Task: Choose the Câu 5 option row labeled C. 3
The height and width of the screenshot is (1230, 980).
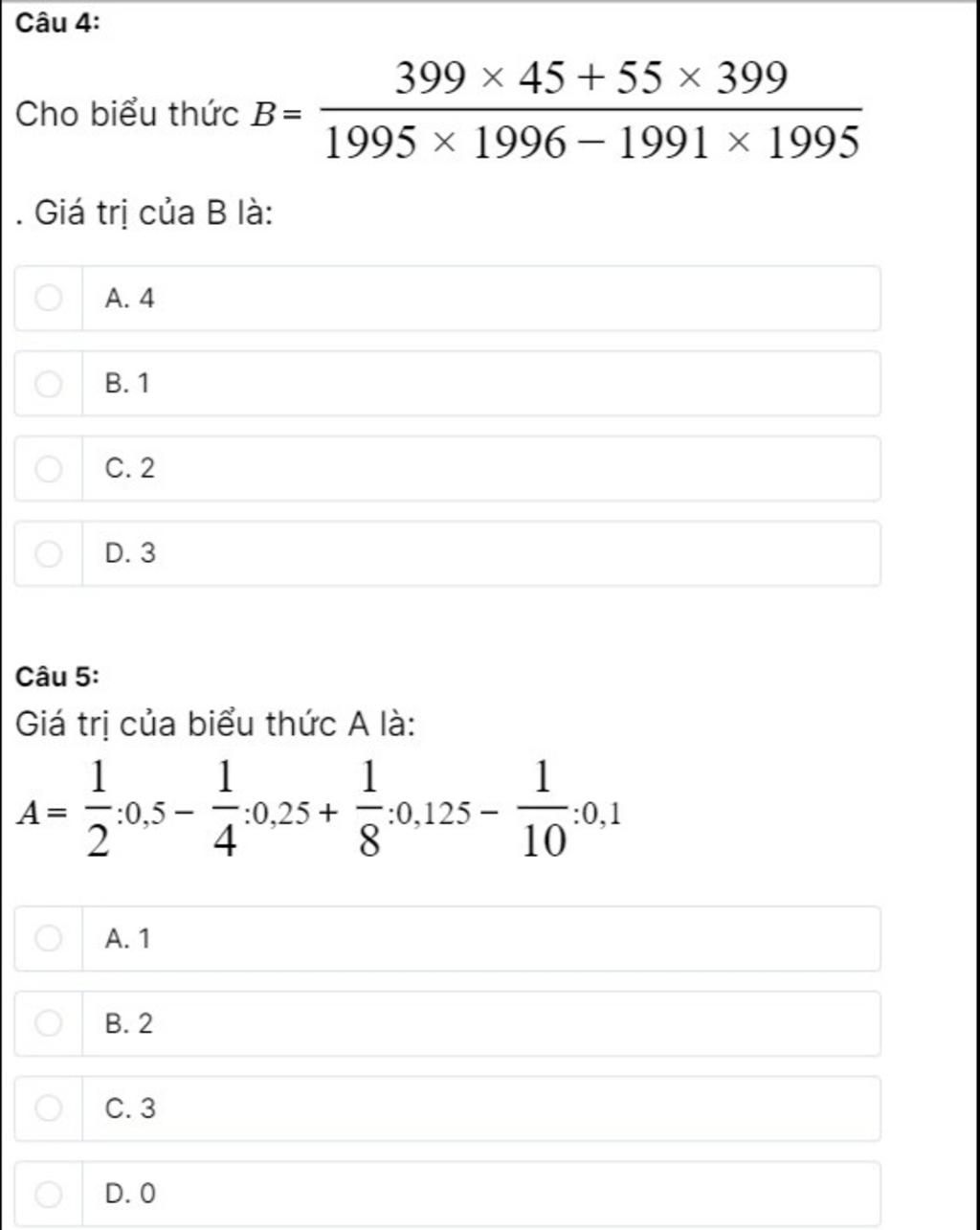Action: (x=447, y=1109)
